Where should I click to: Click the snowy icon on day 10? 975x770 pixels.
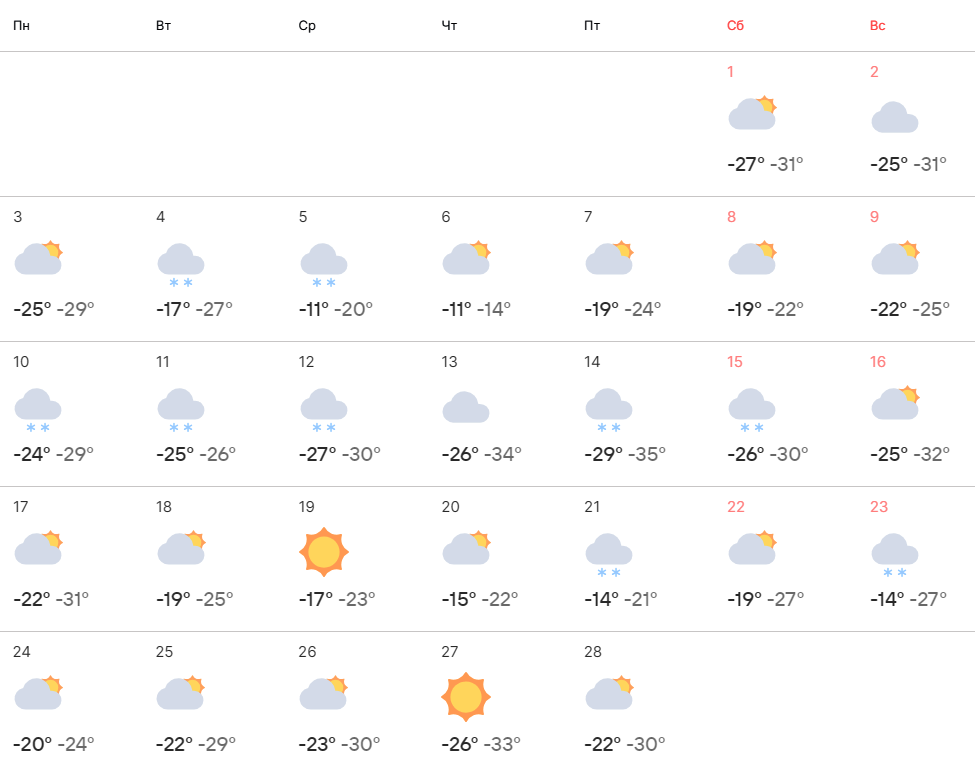pyautogui.click(x=38, y=409)
